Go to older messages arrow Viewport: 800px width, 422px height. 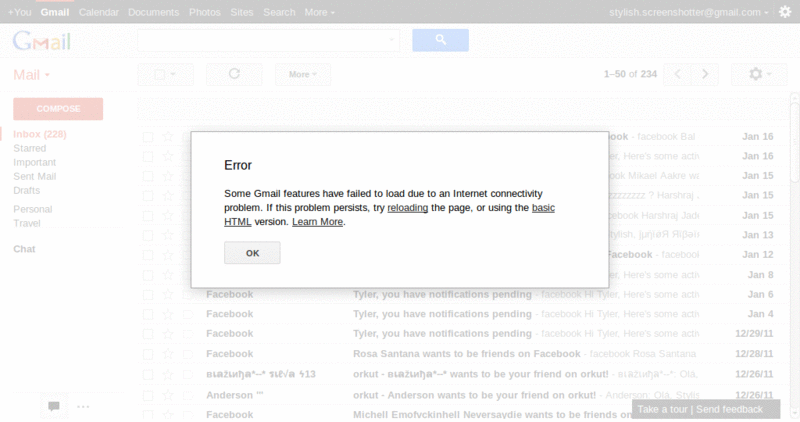pos(705,74)
